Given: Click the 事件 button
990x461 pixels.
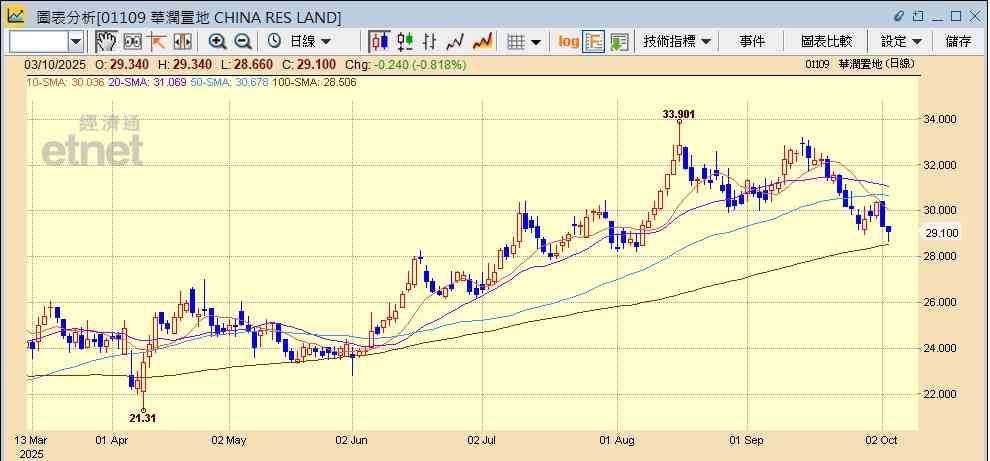Looking at the screenshot, I should [x=752, y=41].
